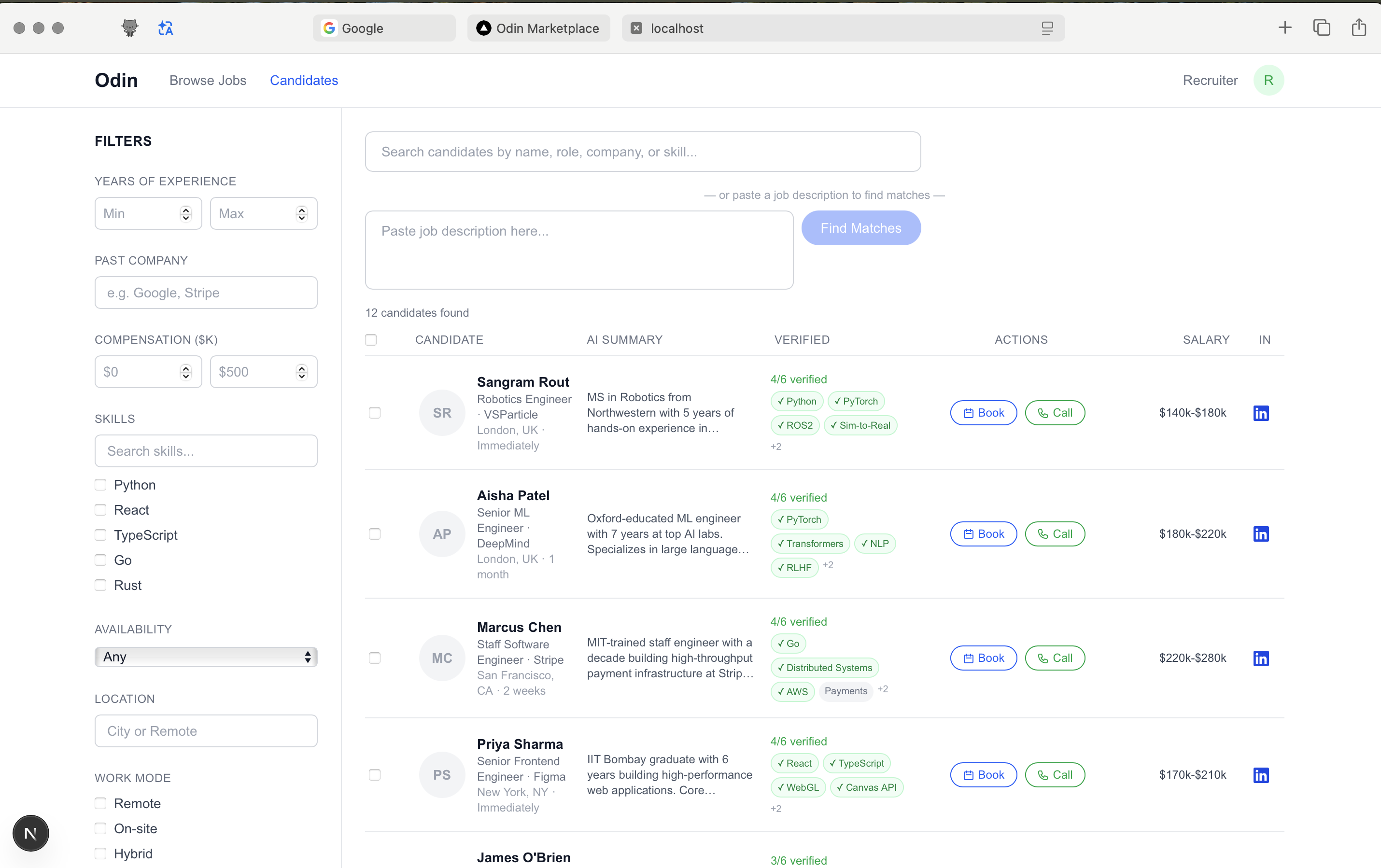Select the Marcus Chen row checkbox

[375, 658]
